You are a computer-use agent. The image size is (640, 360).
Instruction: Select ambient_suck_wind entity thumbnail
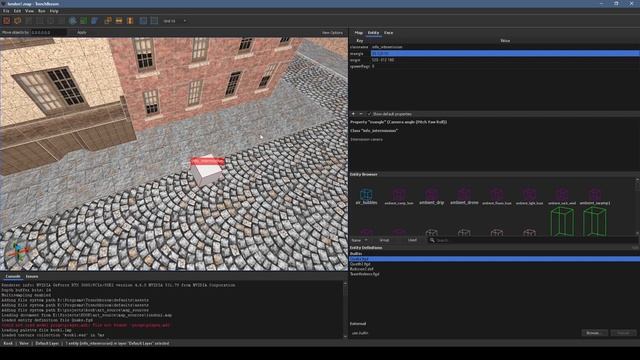point(562,196)
